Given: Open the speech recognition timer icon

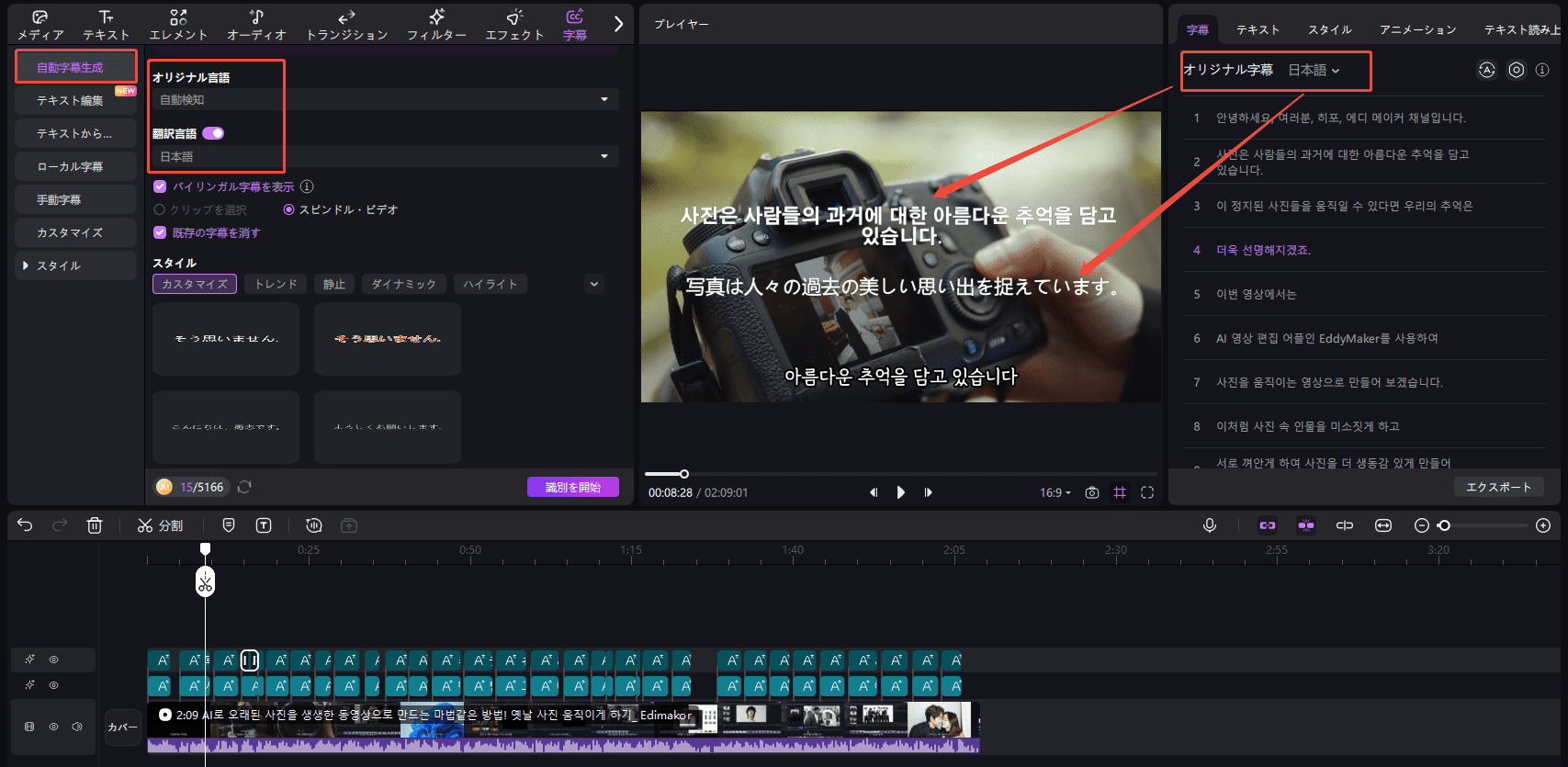Looking at the screenshot, I should 313,525.
